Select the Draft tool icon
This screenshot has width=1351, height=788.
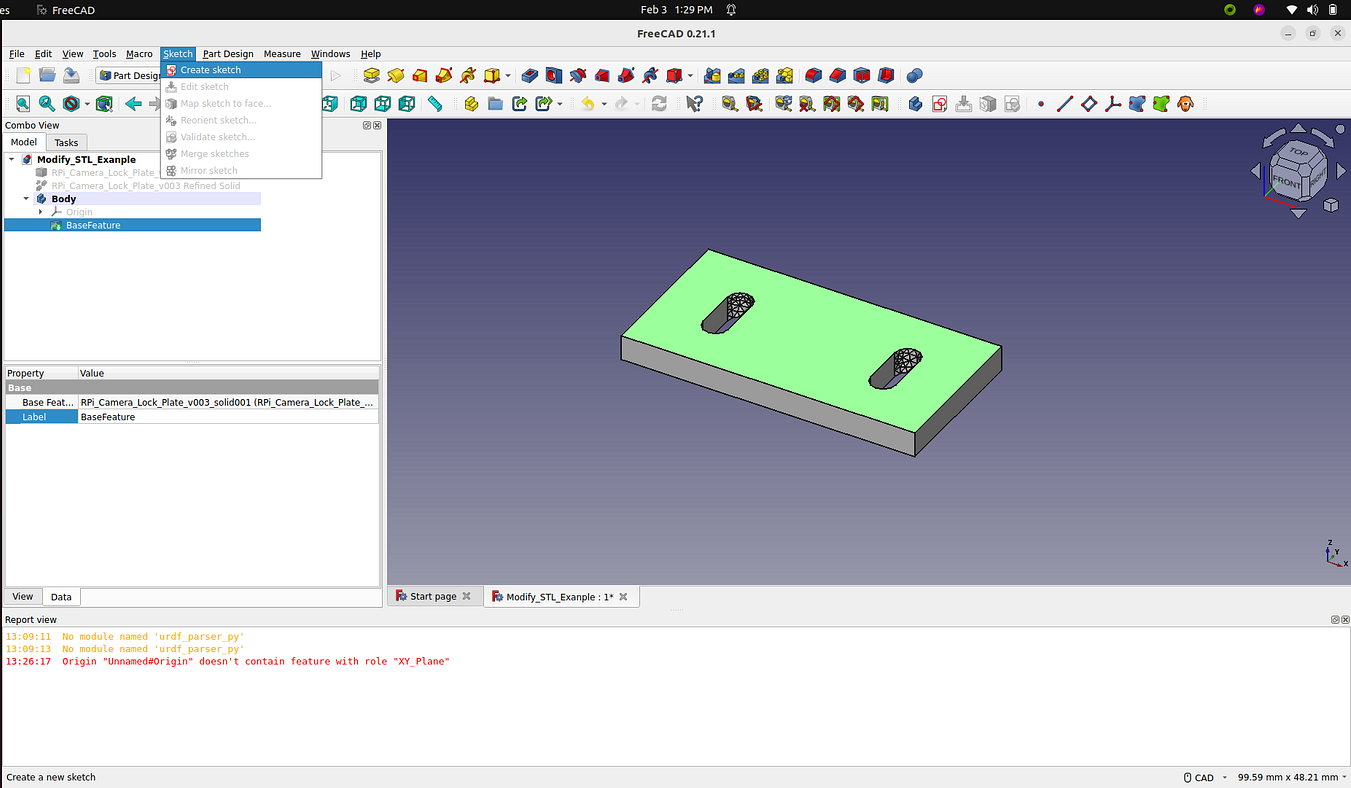[x=862, y=75]
